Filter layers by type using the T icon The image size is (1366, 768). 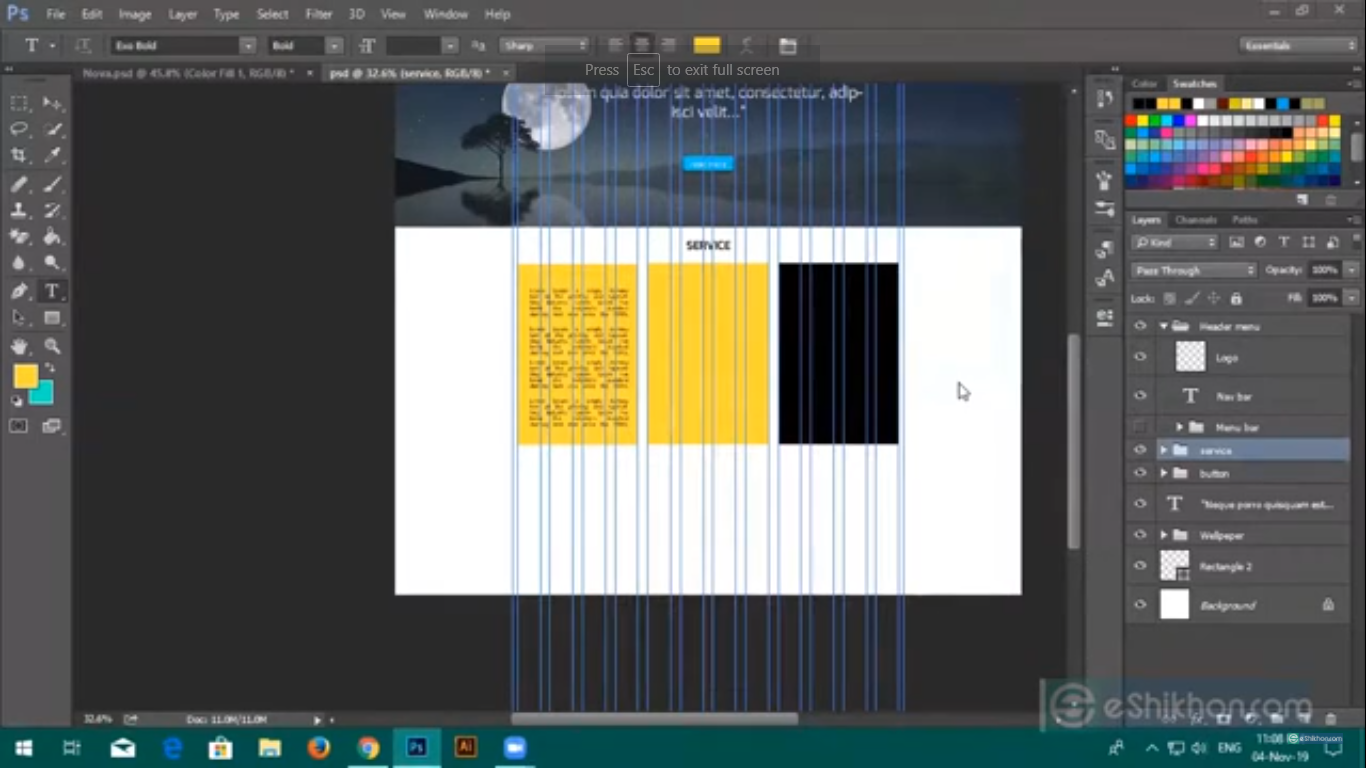pyautogui.click(x=1284, y=241)
